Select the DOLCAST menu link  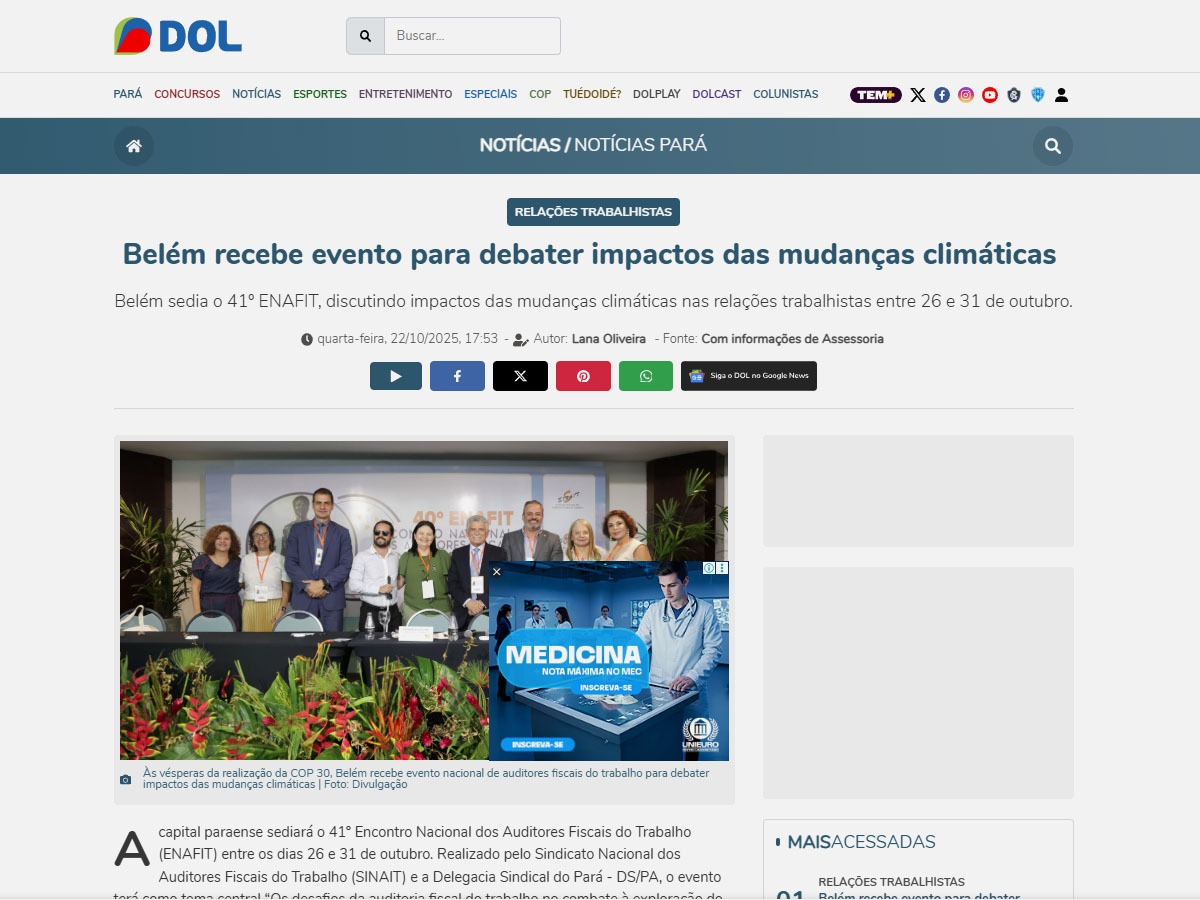[717, 94]
